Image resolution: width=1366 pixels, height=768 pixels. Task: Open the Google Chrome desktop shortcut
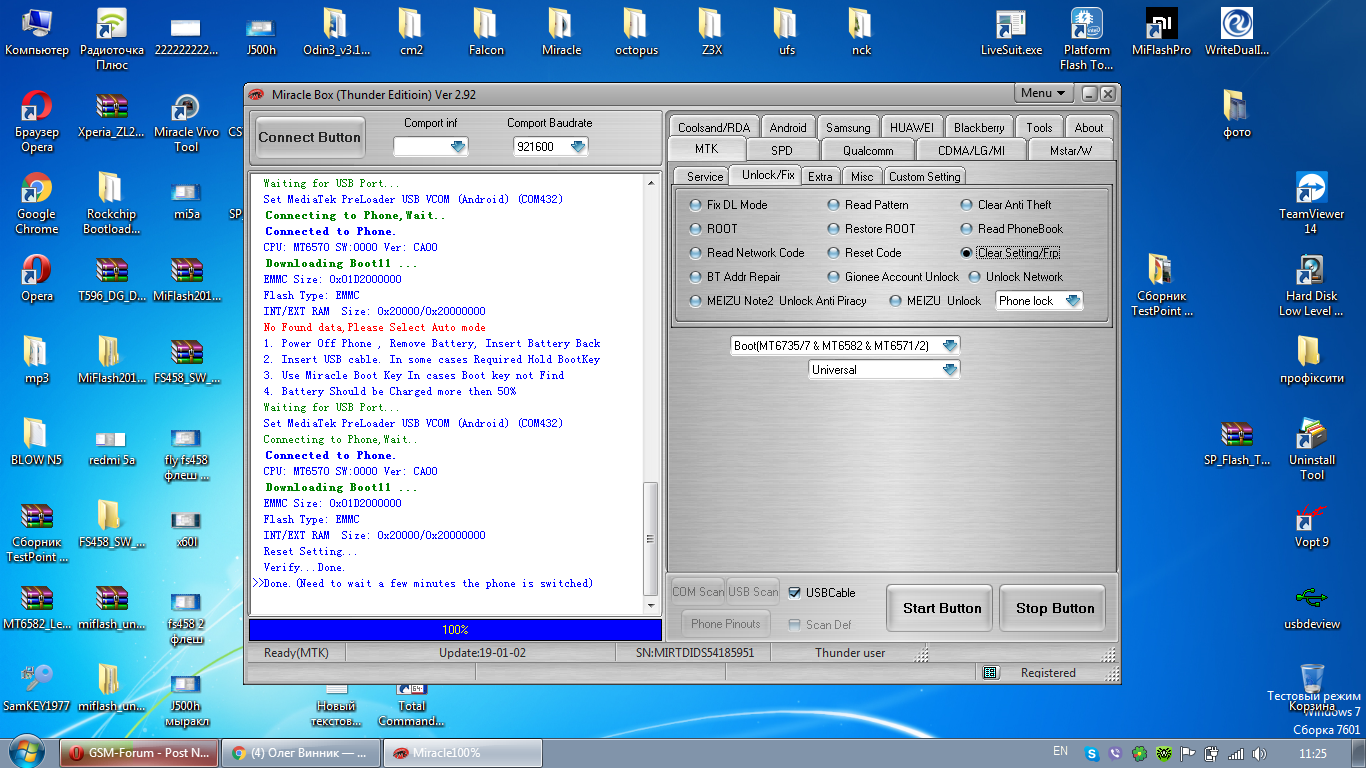(36, 203)
